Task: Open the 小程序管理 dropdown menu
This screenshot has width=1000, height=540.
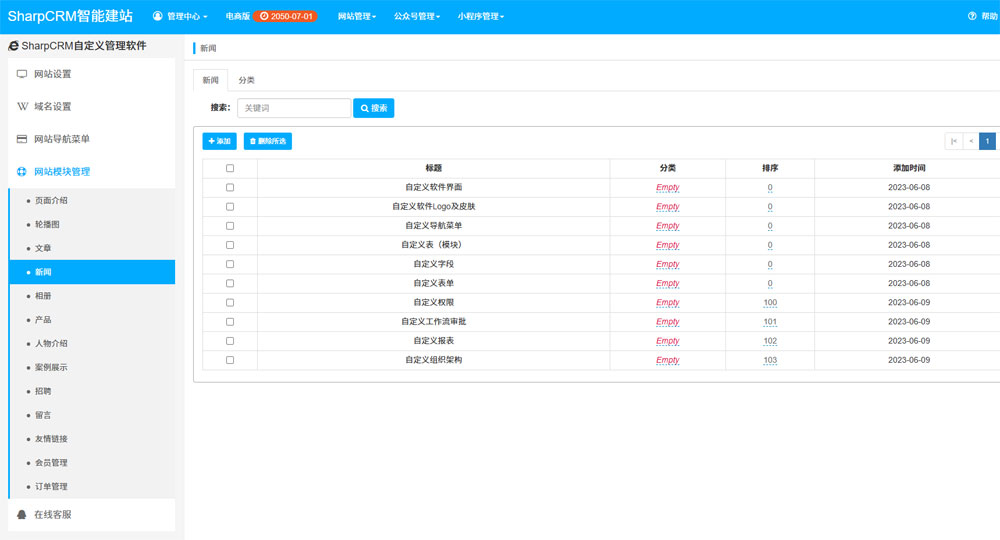Action: (x=480, y=17)
